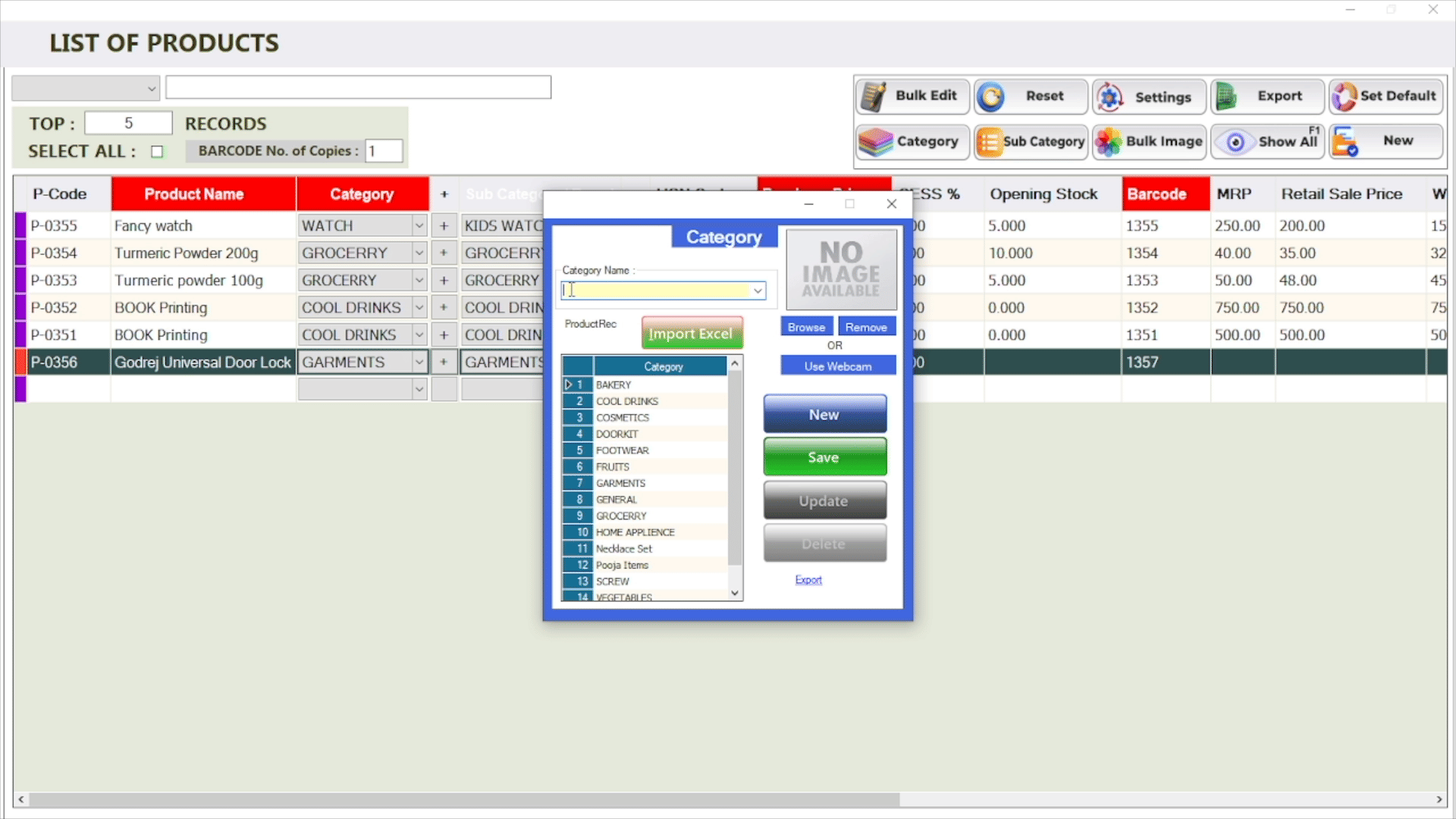Click the Export link in the Category dialog
The width and height of the screenshot is (1456, 819).
808,580
